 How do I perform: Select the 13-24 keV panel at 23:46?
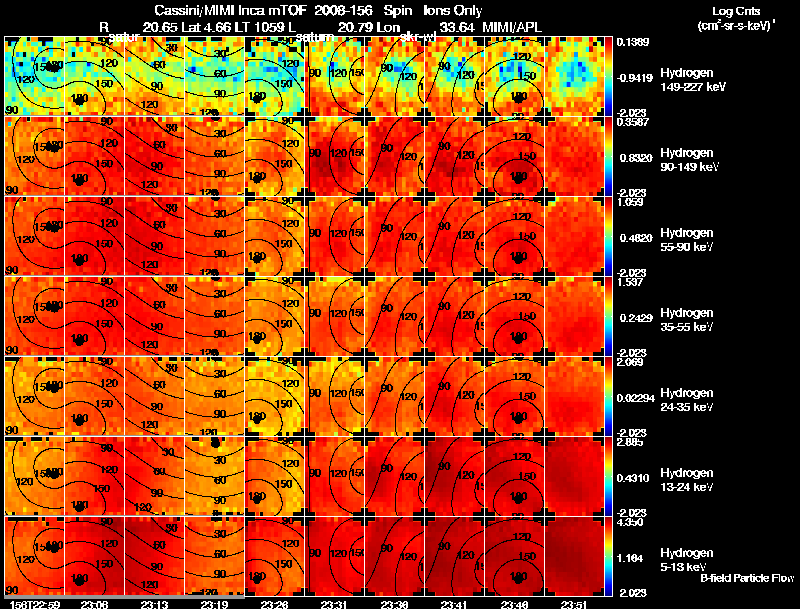pos(515,476)
